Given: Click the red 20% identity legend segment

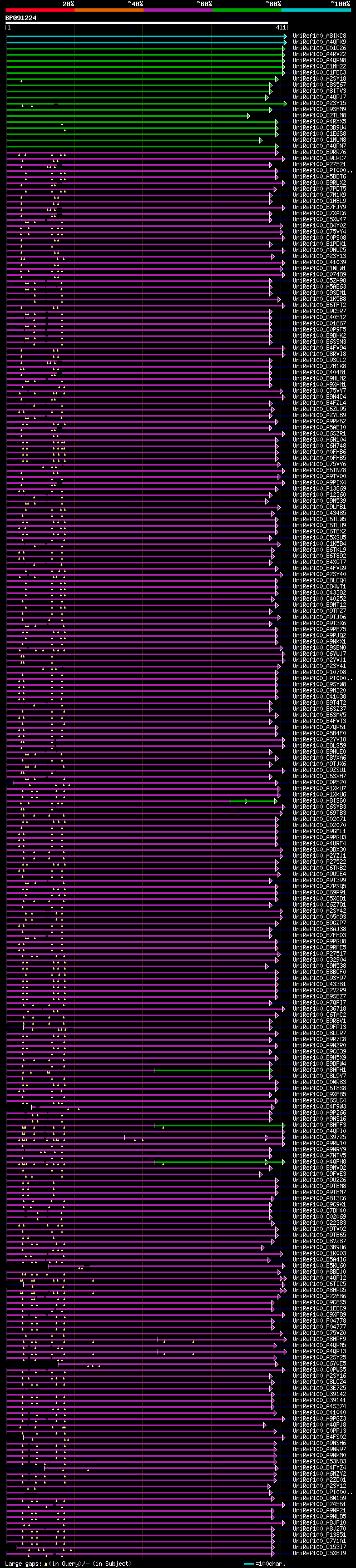Looking at the screenshot, I should [39, 10].
